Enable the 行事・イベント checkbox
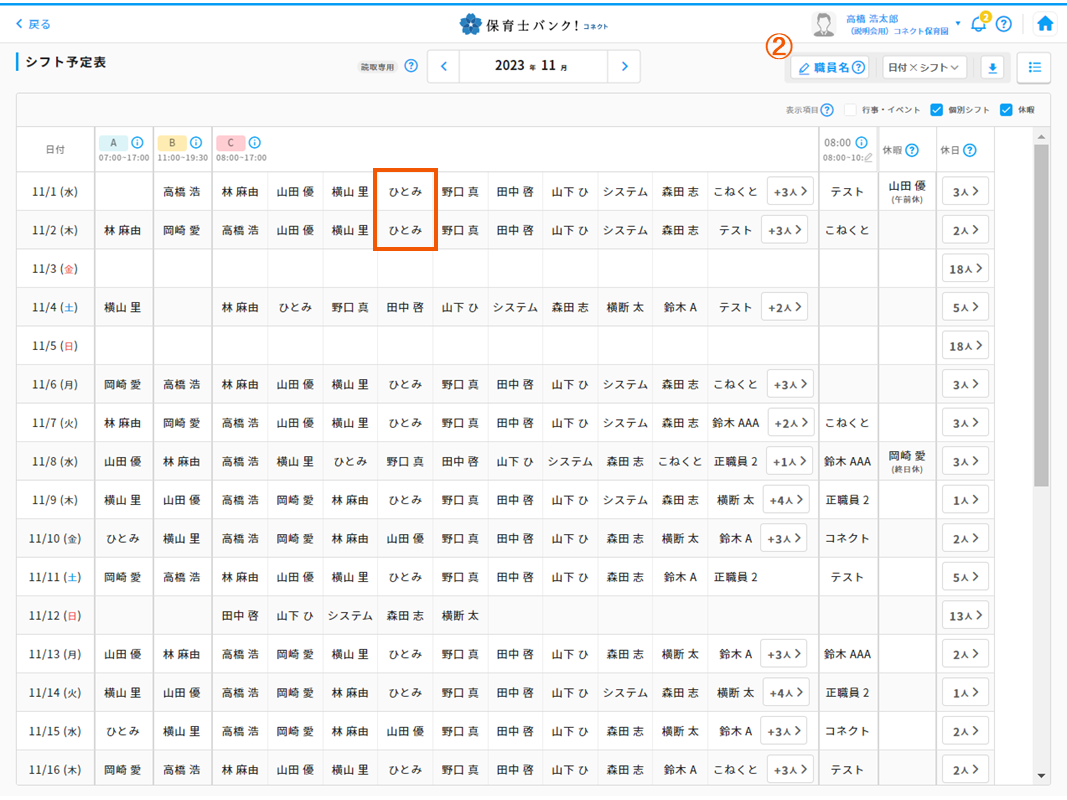The width and height of the screenshot is (1067, 800). (850, 110)
